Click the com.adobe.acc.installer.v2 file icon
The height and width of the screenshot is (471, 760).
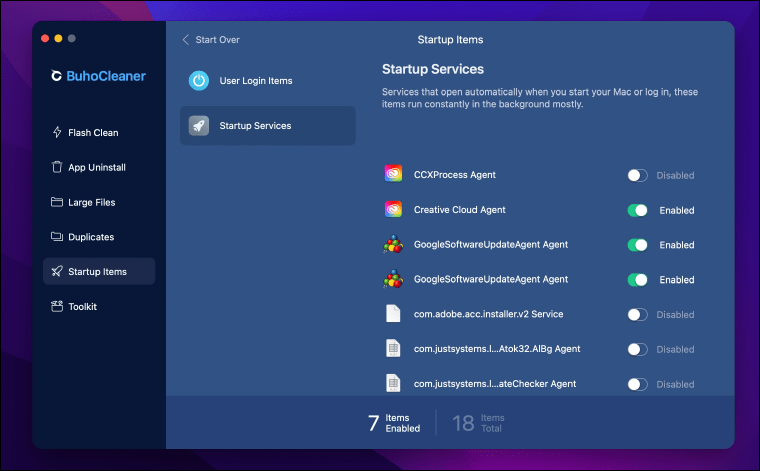[x=393, y=314]
